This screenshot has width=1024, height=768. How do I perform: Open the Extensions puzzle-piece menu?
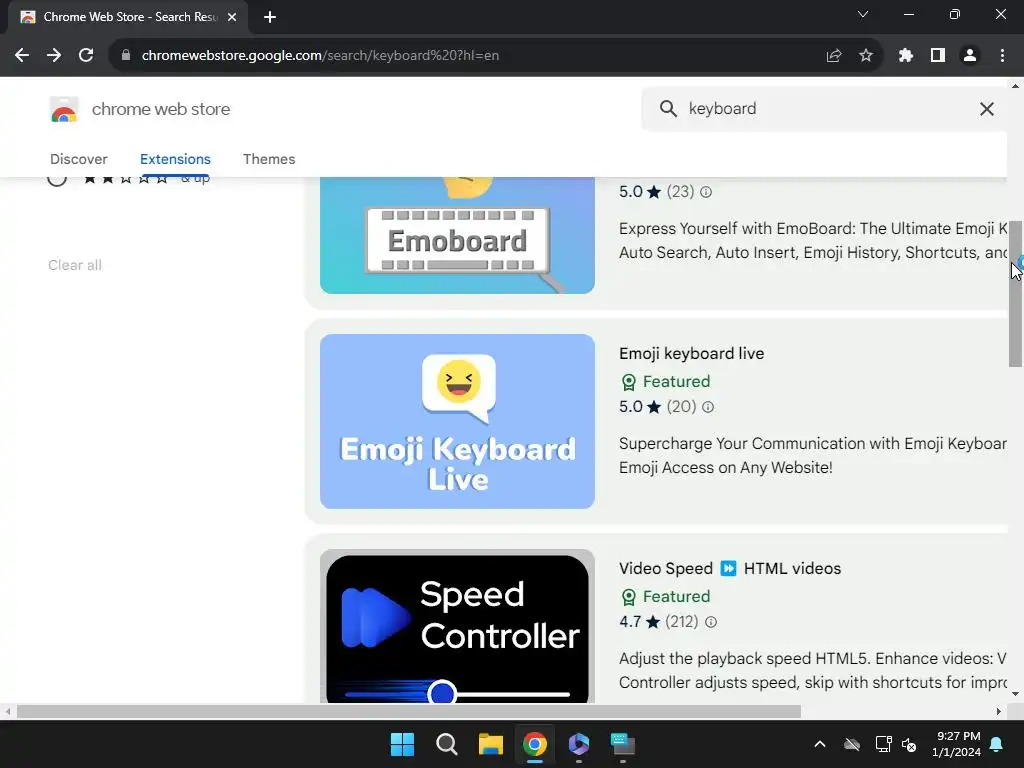[x=905, y=56]
